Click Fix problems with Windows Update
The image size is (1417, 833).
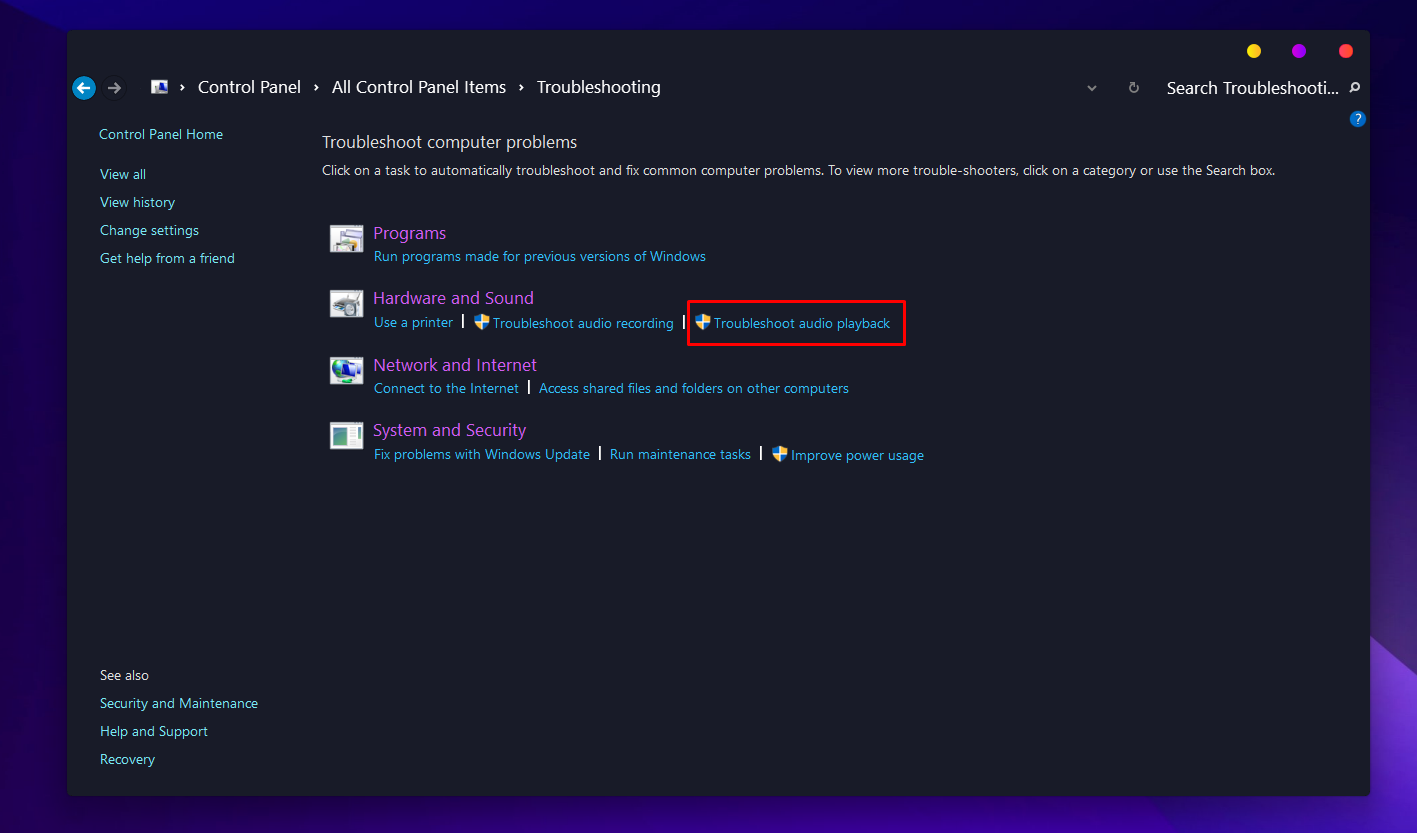click(482, 454)
